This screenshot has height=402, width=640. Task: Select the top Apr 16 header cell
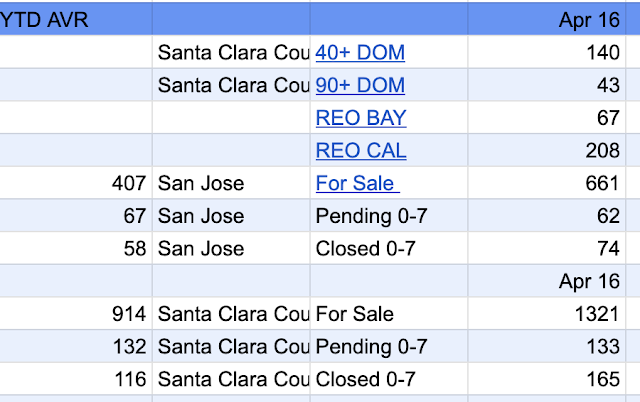[x=547, y=19]
